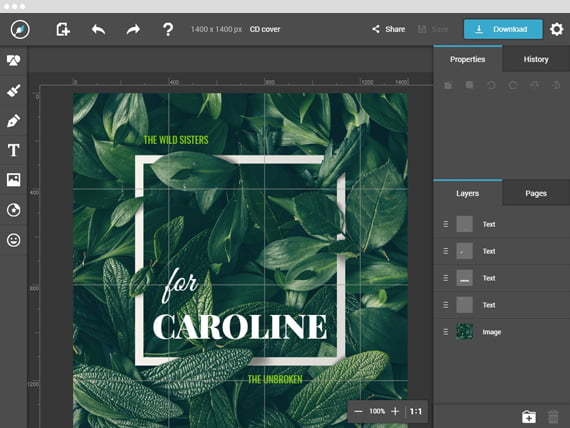This screenshot has width=570, height=428.
Task: Click the "CD cover" document title
Action: point(265,29)
